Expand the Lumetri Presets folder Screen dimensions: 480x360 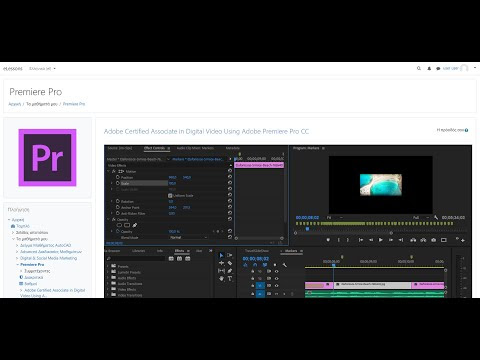tap(108, 272)
